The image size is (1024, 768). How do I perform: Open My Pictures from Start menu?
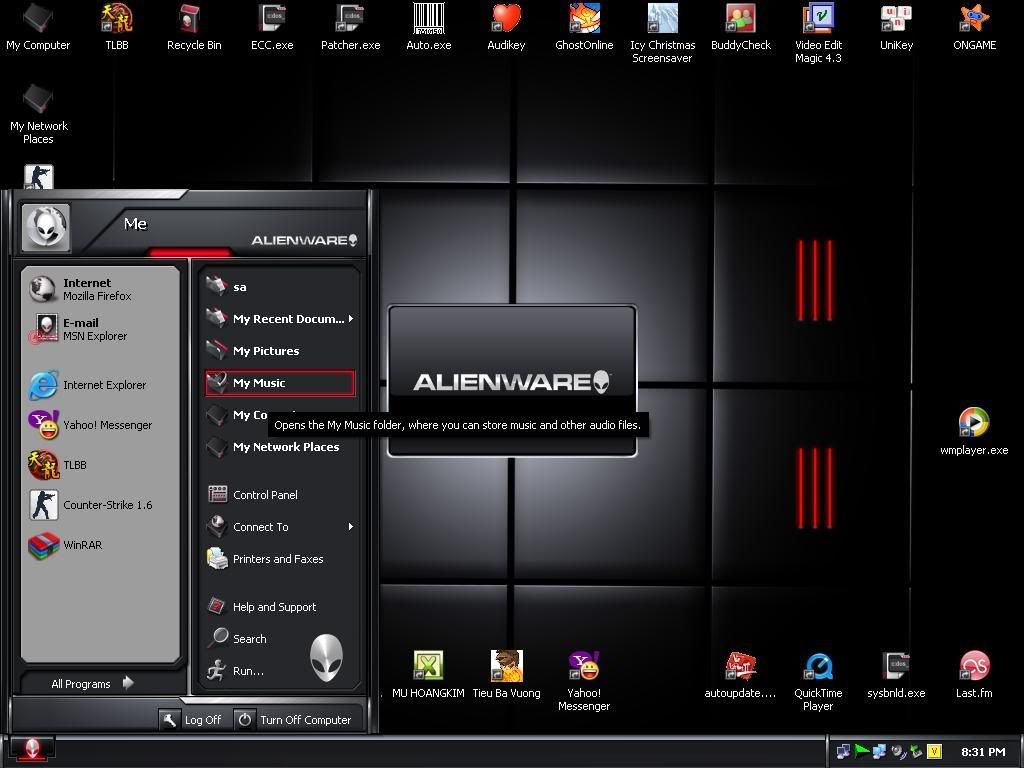coord(280,351)
